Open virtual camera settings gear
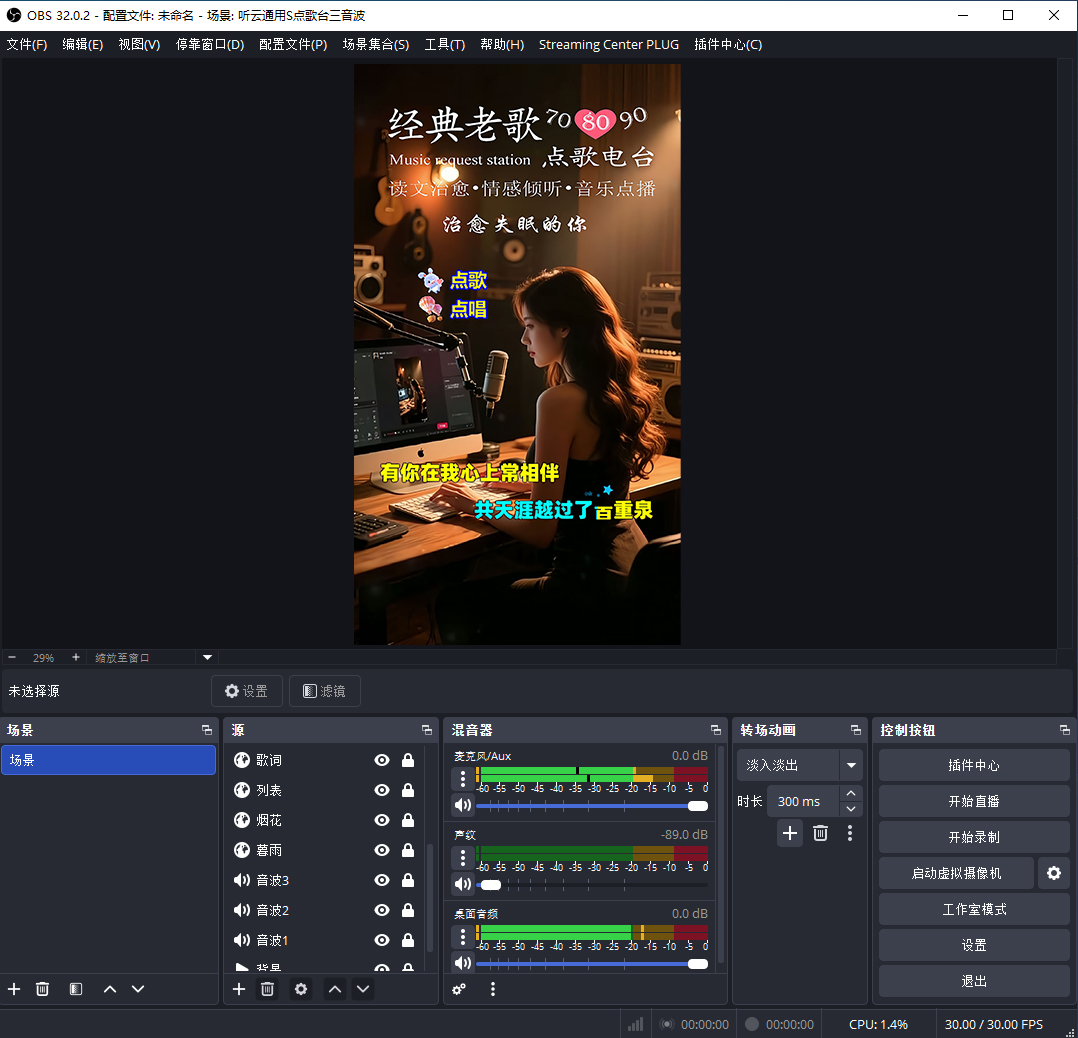Viewport: 1078px width, 1038px height. (1053, 873)
